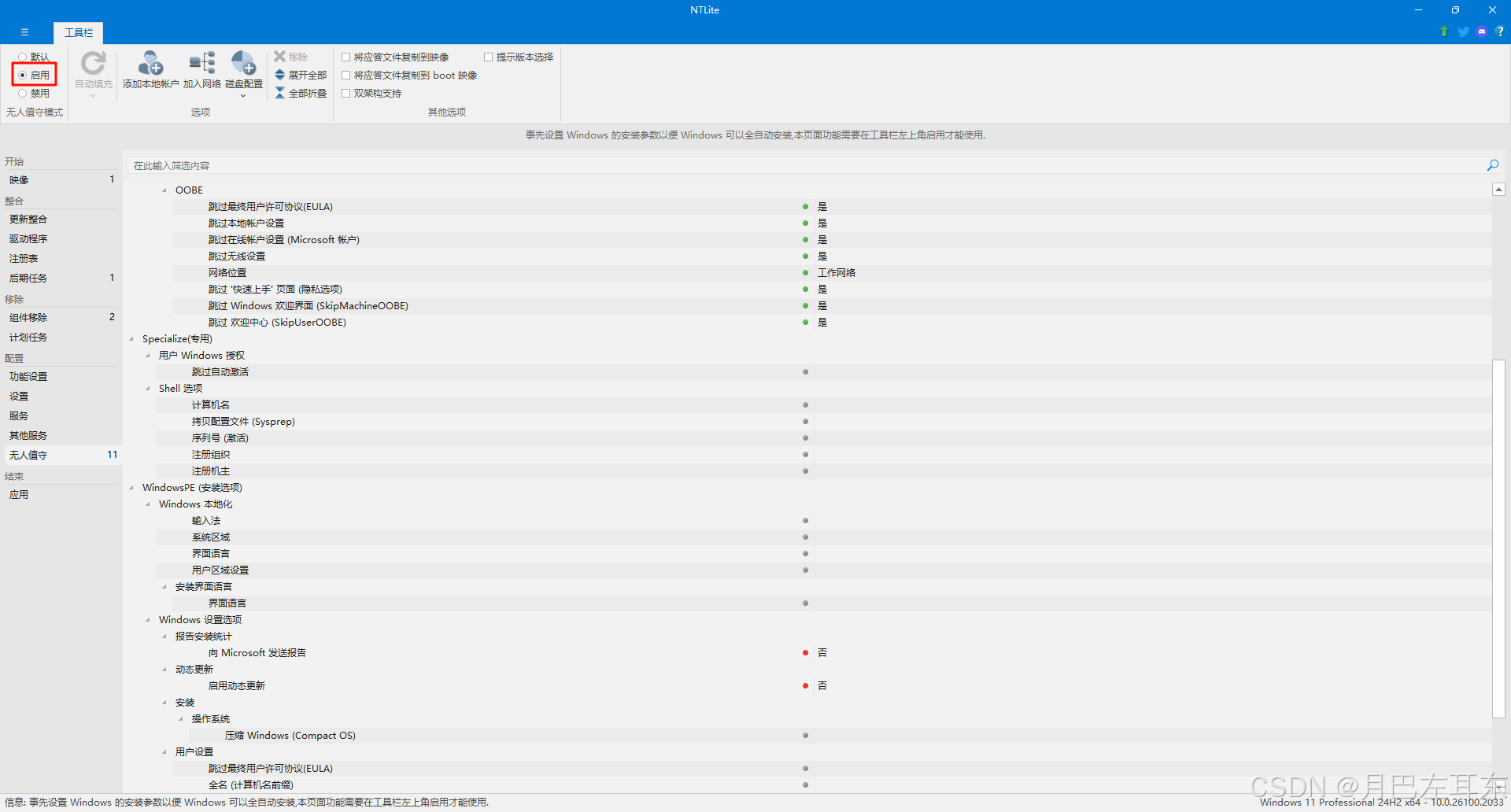Select 跳过 Windows 欢迎界面 (SkipMachineOOBE) row

pos(832,306)
